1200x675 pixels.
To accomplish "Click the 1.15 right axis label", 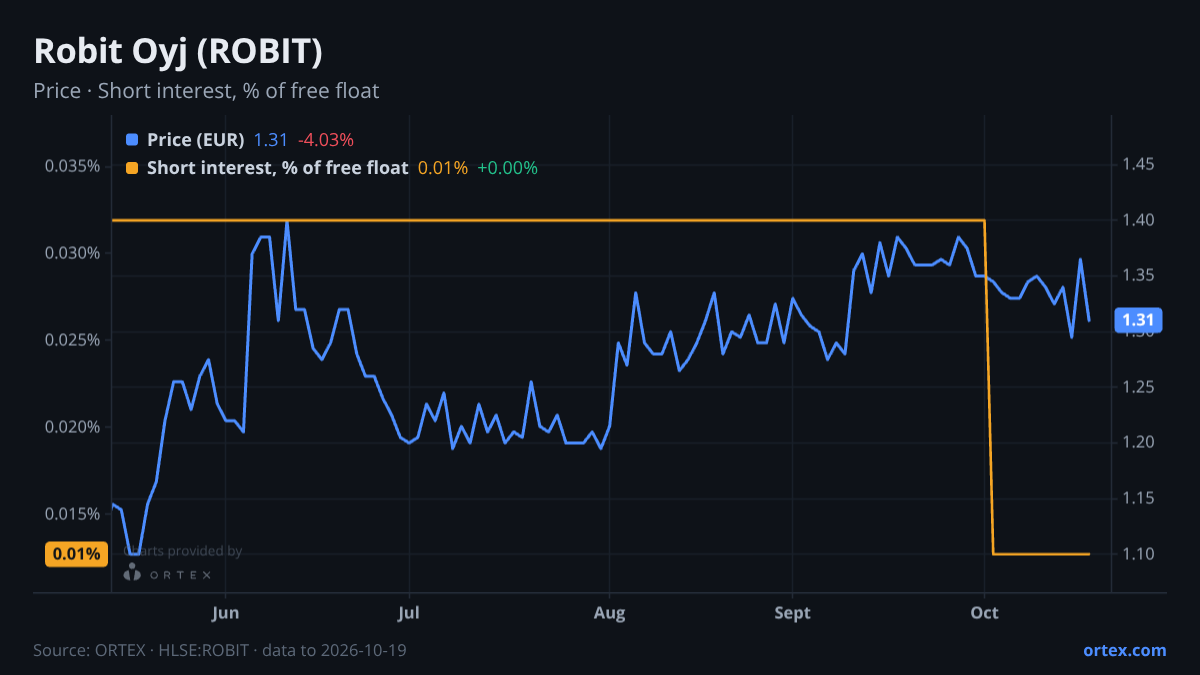I will tap(1139, 498).
